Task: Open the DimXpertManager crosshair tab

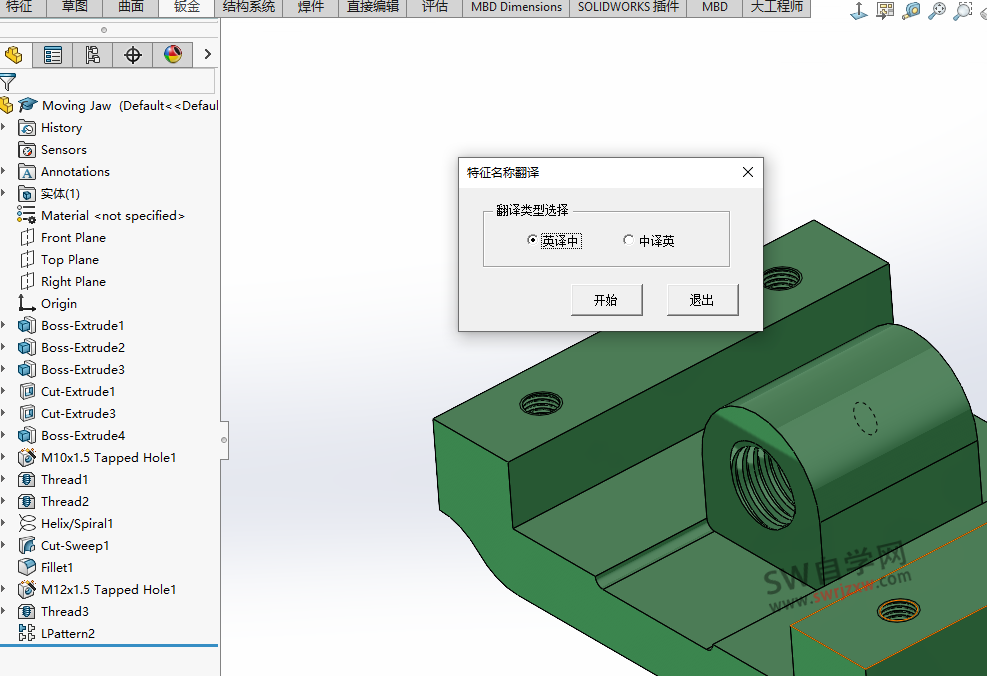Action: 133,55
